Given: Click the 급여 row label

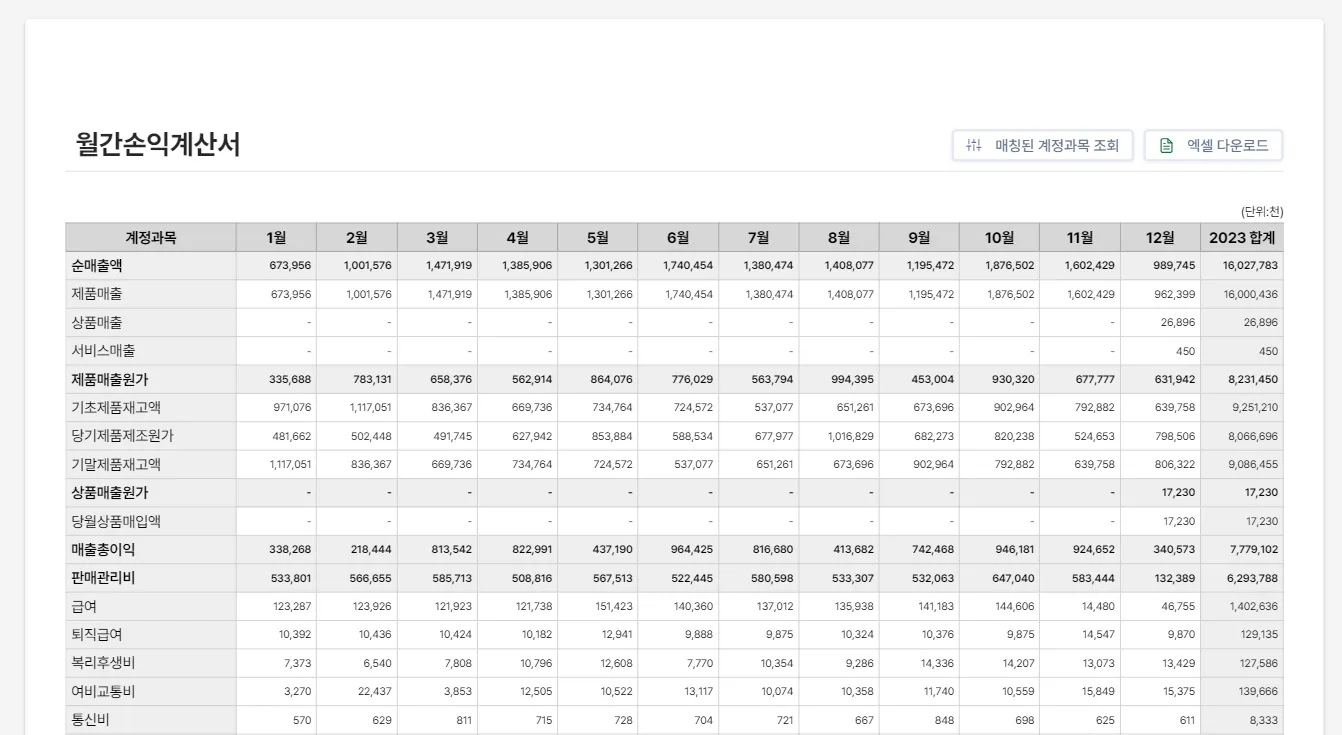Looking at the screenshot, I should click(x=84, y=607).
